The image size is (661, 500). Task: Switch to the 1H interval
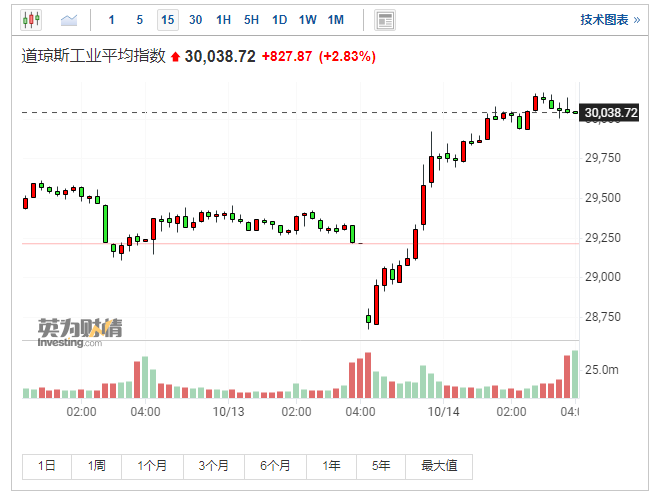pos(223,20)
